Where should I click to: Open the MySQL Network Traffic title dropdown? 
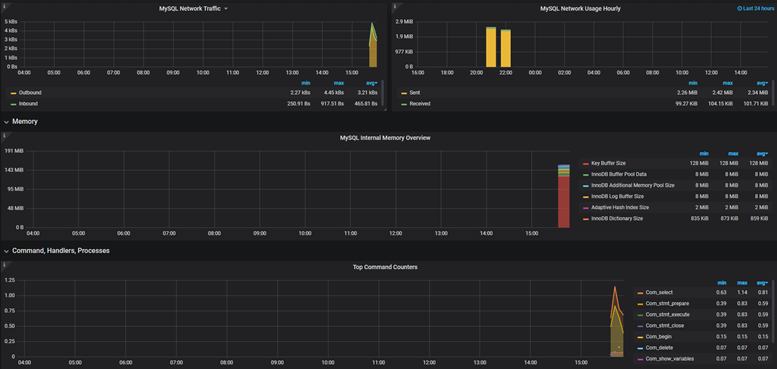226,8
